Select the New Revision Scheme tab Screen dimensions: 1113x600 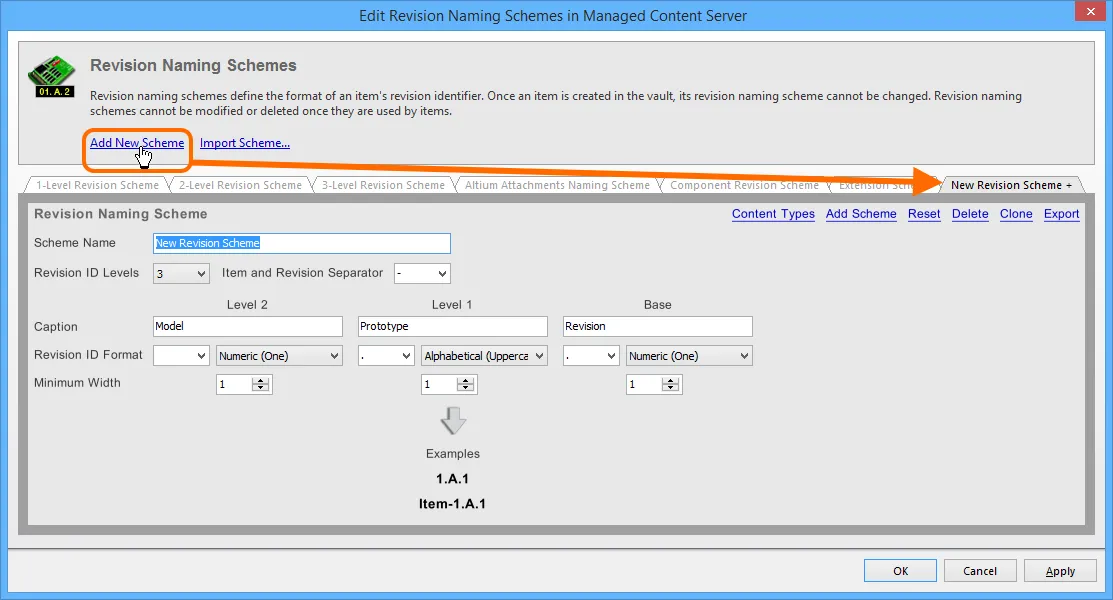click(1011, 185)
